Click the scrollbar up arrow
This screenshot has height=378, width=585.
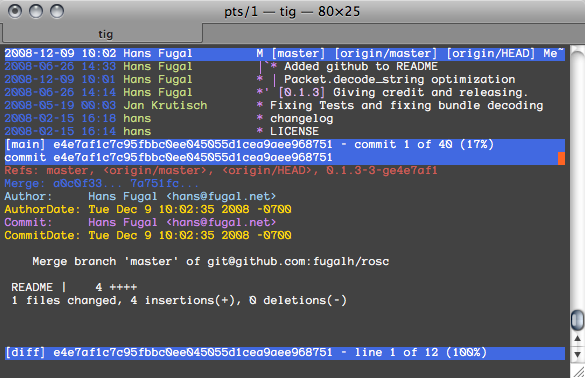tap(577, 338)
